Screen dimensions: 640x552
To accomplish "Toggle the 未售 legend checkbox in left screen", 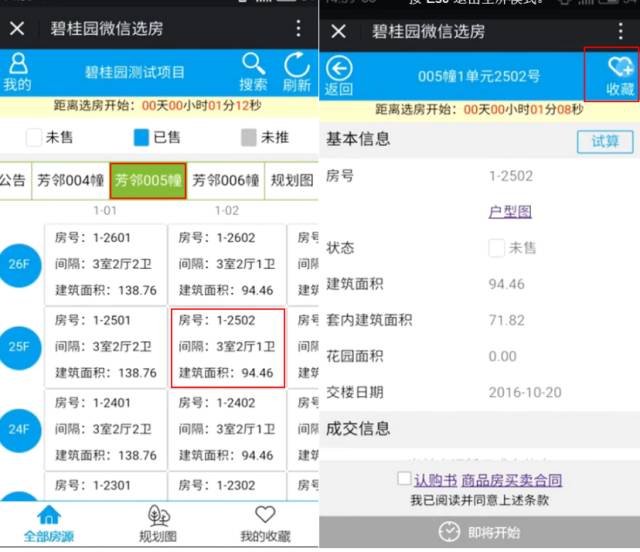I will coord(33,137).
